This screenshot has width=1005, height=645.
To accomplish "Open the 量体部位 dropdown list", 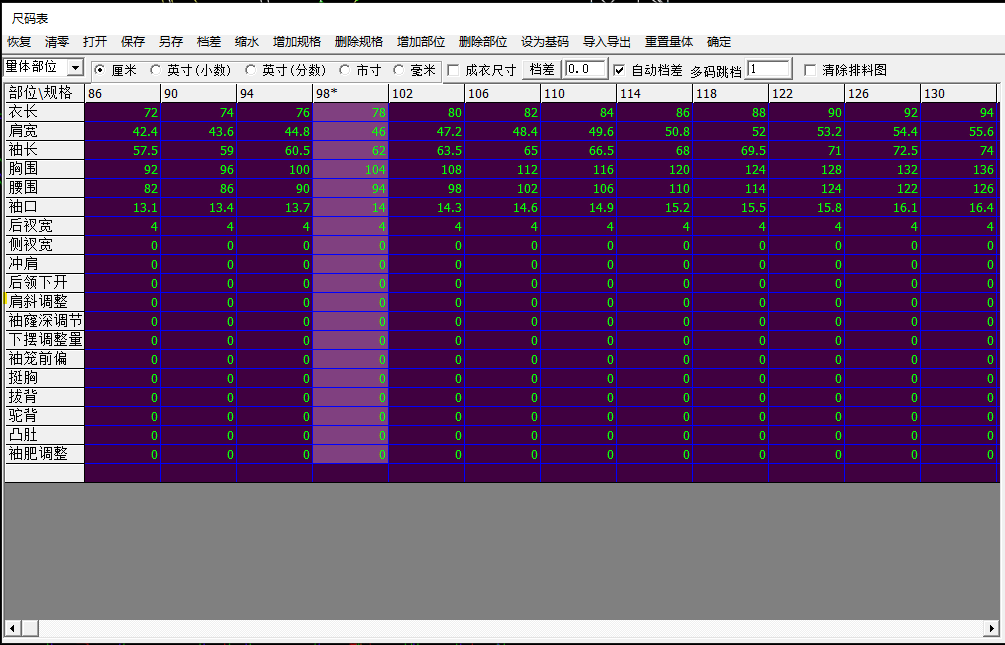I will tap(75, 68).
